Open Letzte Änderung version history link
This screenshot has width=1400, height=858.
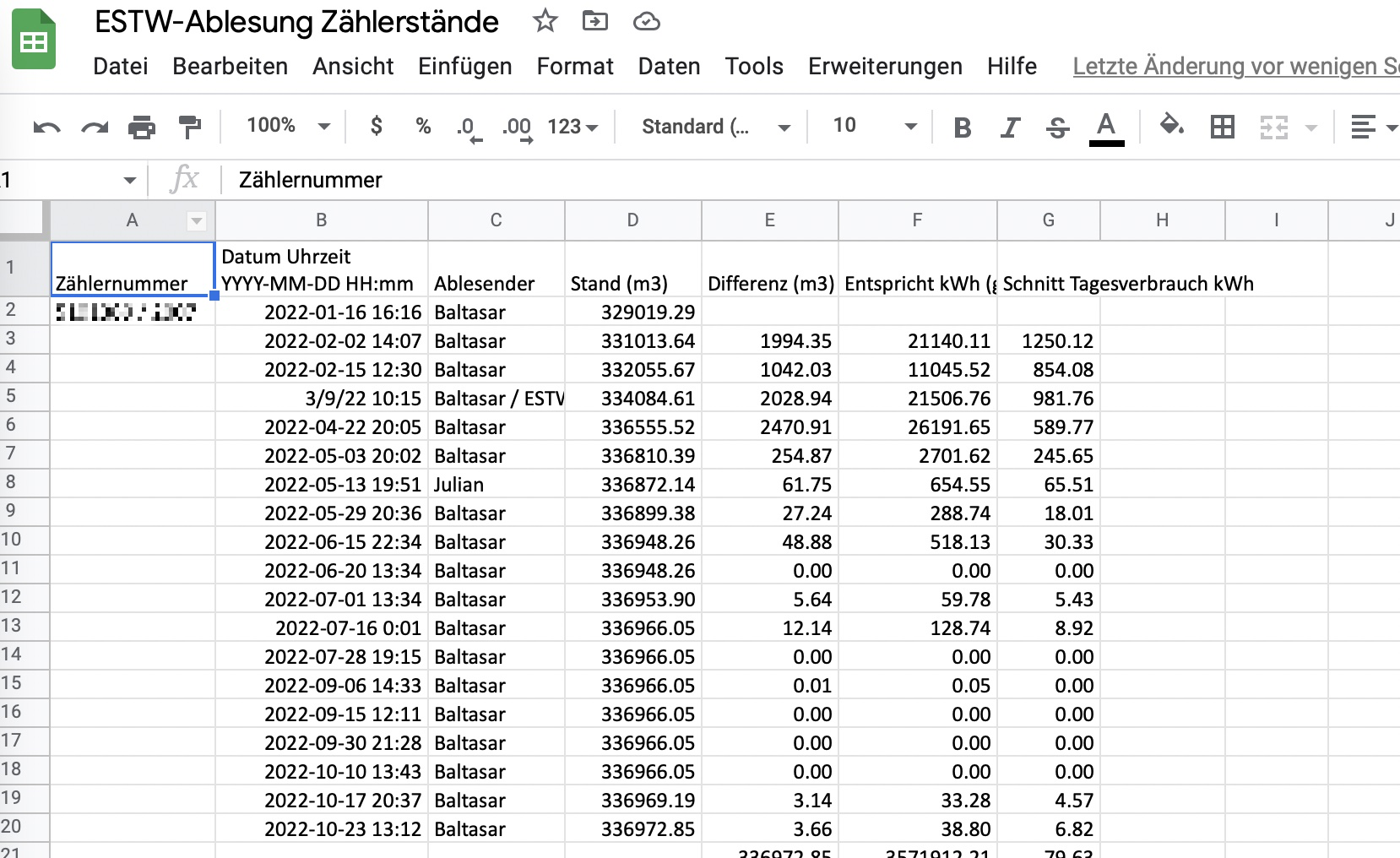[1235, 66]
